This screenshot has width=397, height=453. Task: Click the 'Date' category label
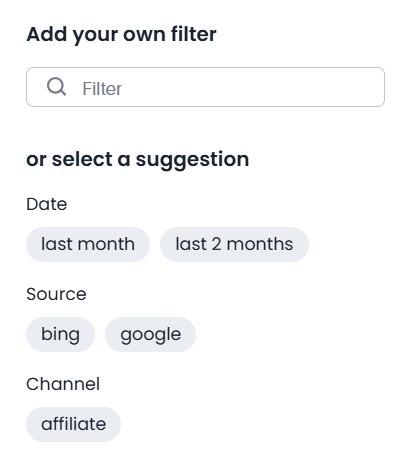pos(47,204)
